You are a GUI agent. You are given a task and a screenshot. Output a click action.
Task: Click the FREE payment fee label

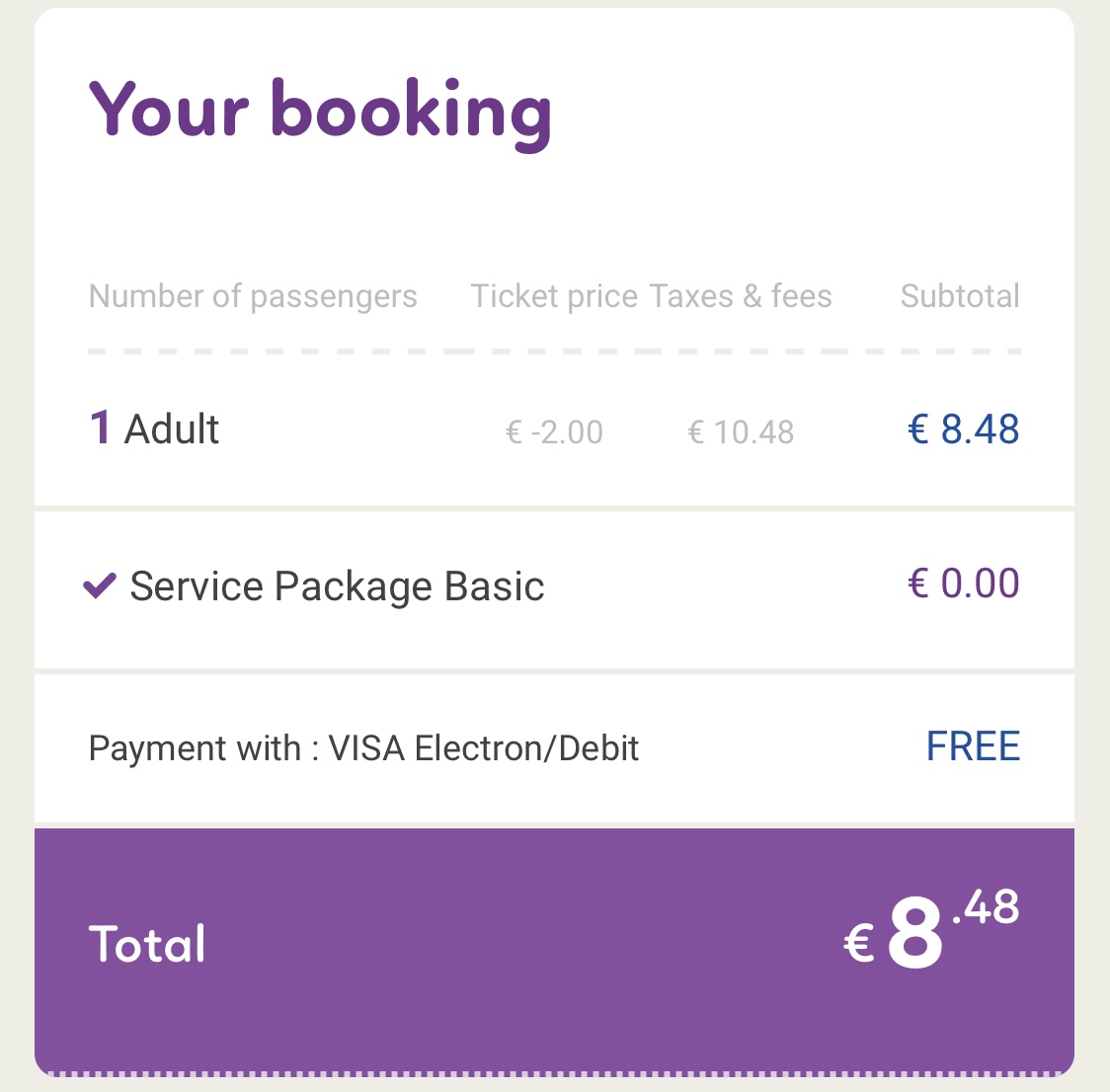point(974,746)
